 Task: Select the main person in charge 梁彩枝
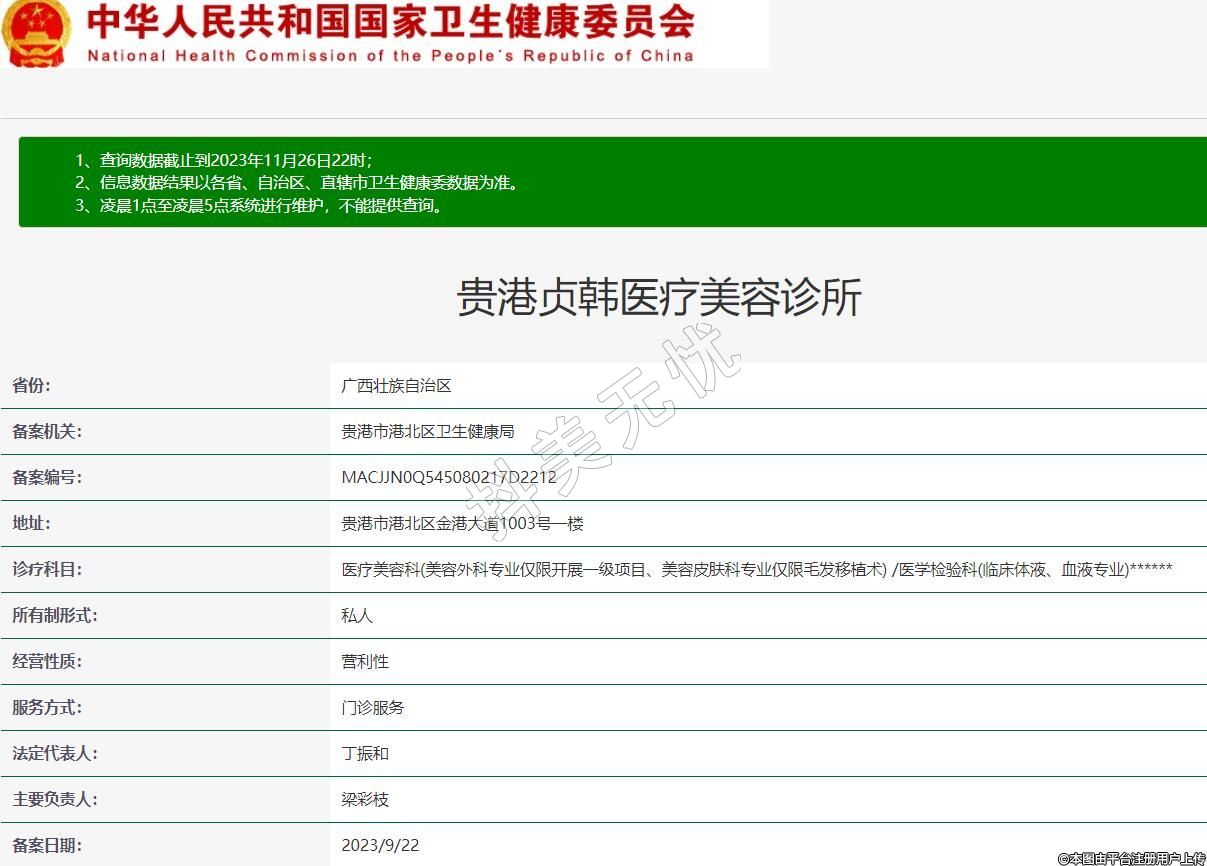pyautogui.click(x=365, y=799)
